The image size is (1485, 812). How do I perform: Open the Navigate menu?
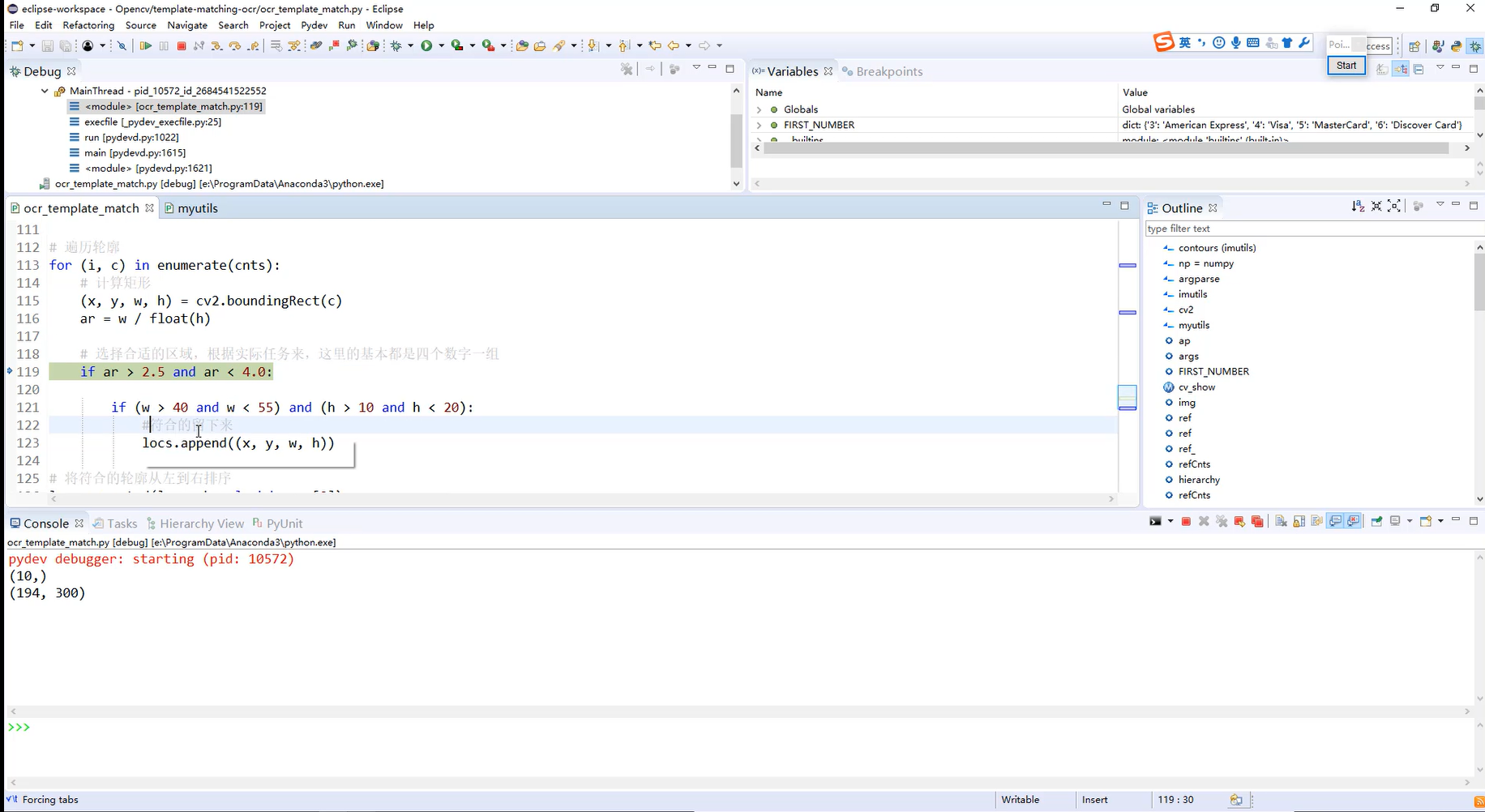pos(187,25)
